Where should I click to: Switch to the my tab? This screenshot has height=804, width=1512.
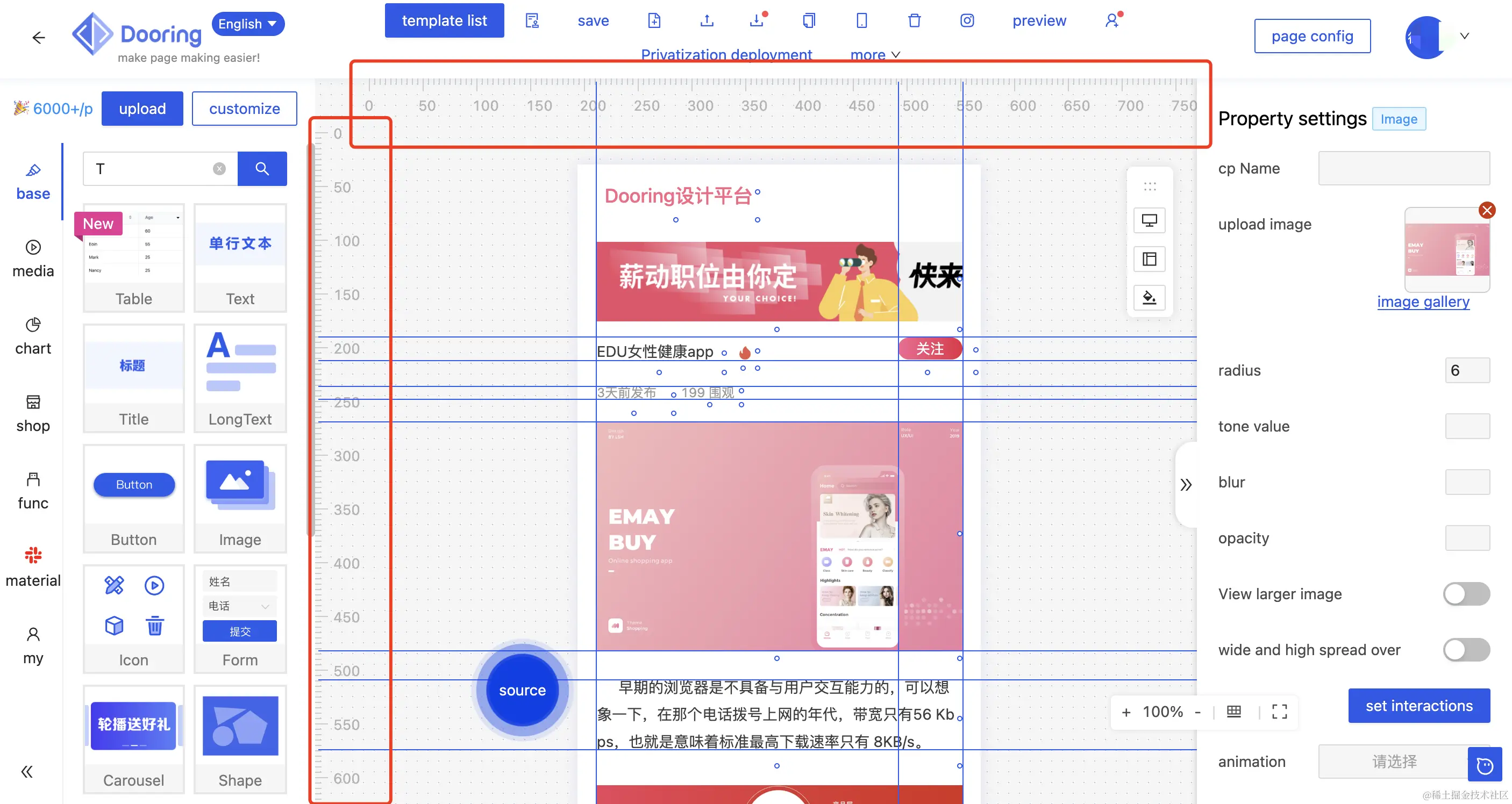pos(33,646)
